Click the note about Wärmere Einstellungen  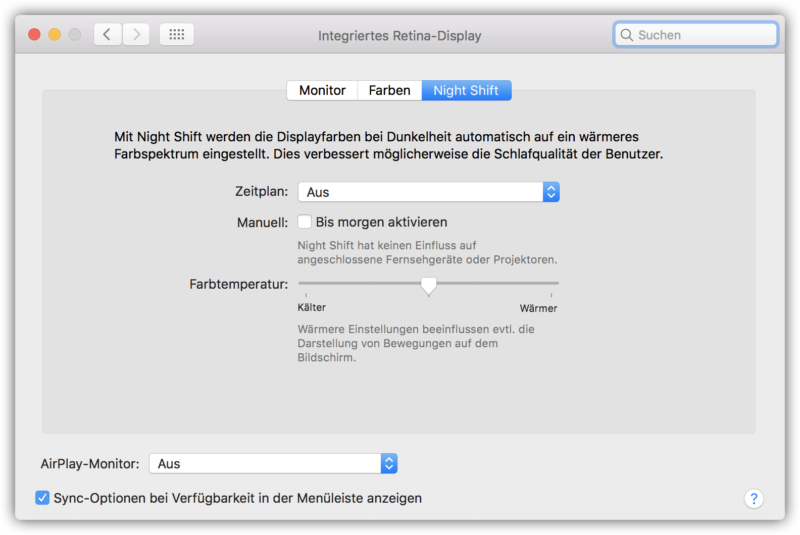click(x=416, y=343)
